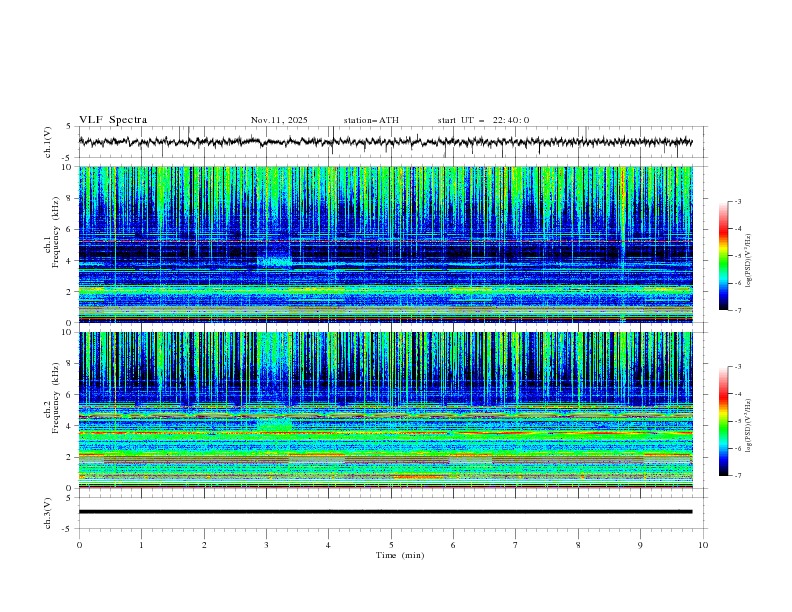Click the 5 minute tick label
Screen dimensions: 792x612
pos(391,545)
